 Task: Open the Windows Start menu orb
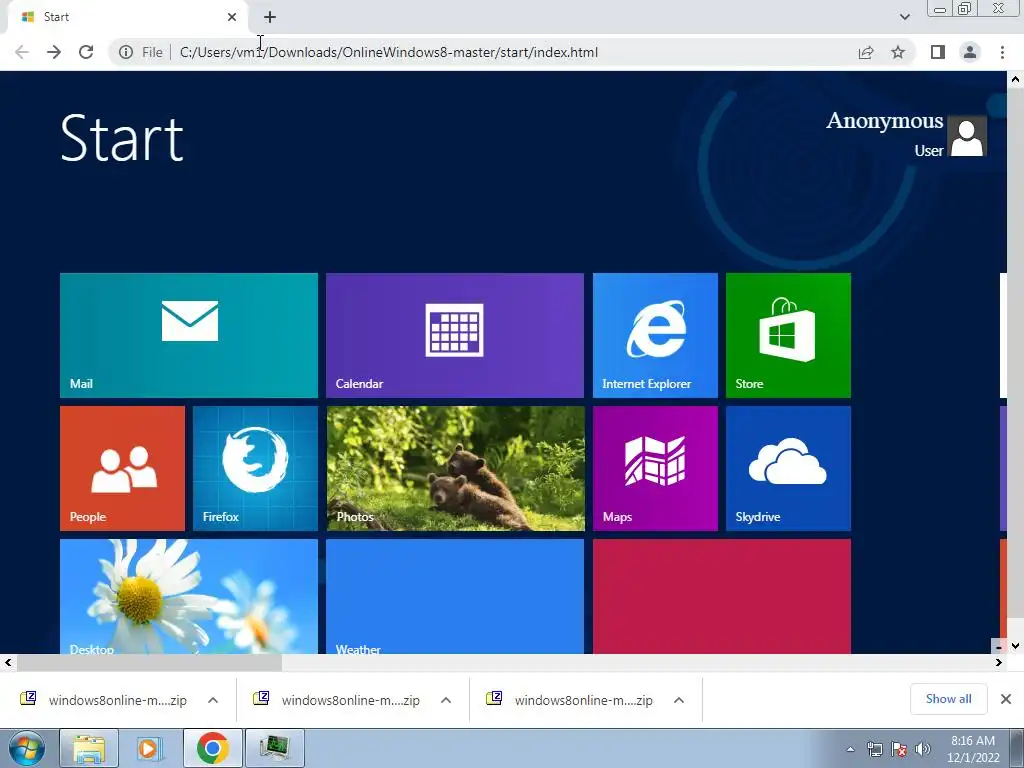pos(26,748)
